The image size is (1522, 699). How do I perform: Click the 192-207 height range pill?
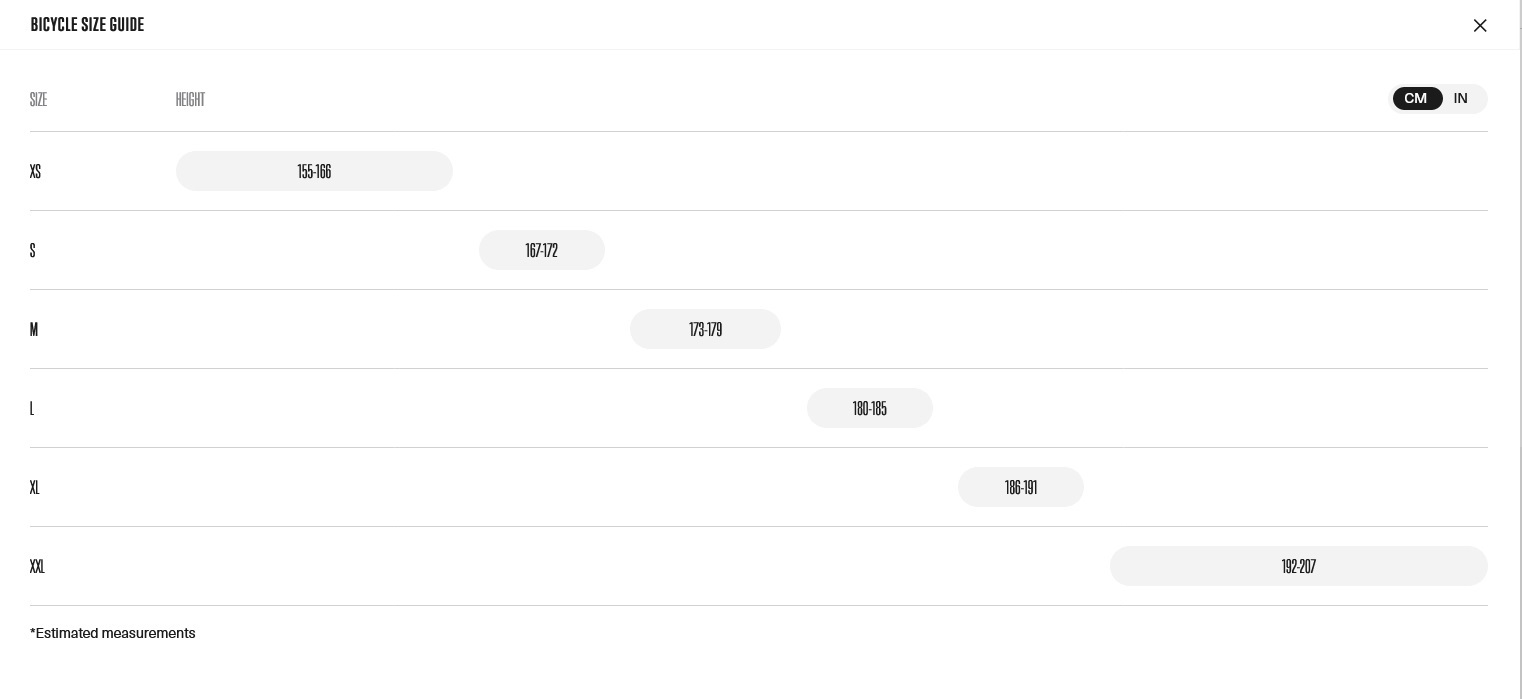[1299, 566]
